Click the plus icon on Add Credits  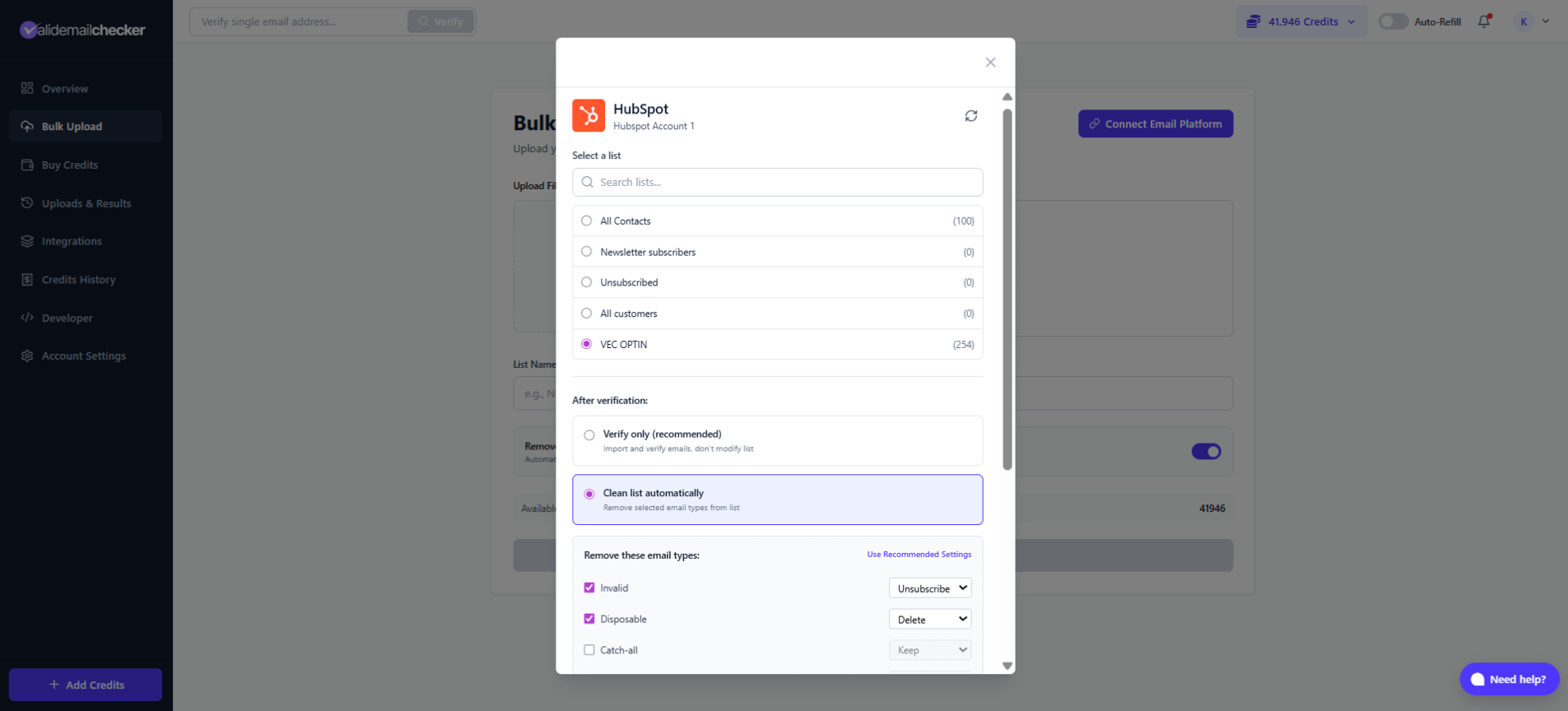click(54, 685)
